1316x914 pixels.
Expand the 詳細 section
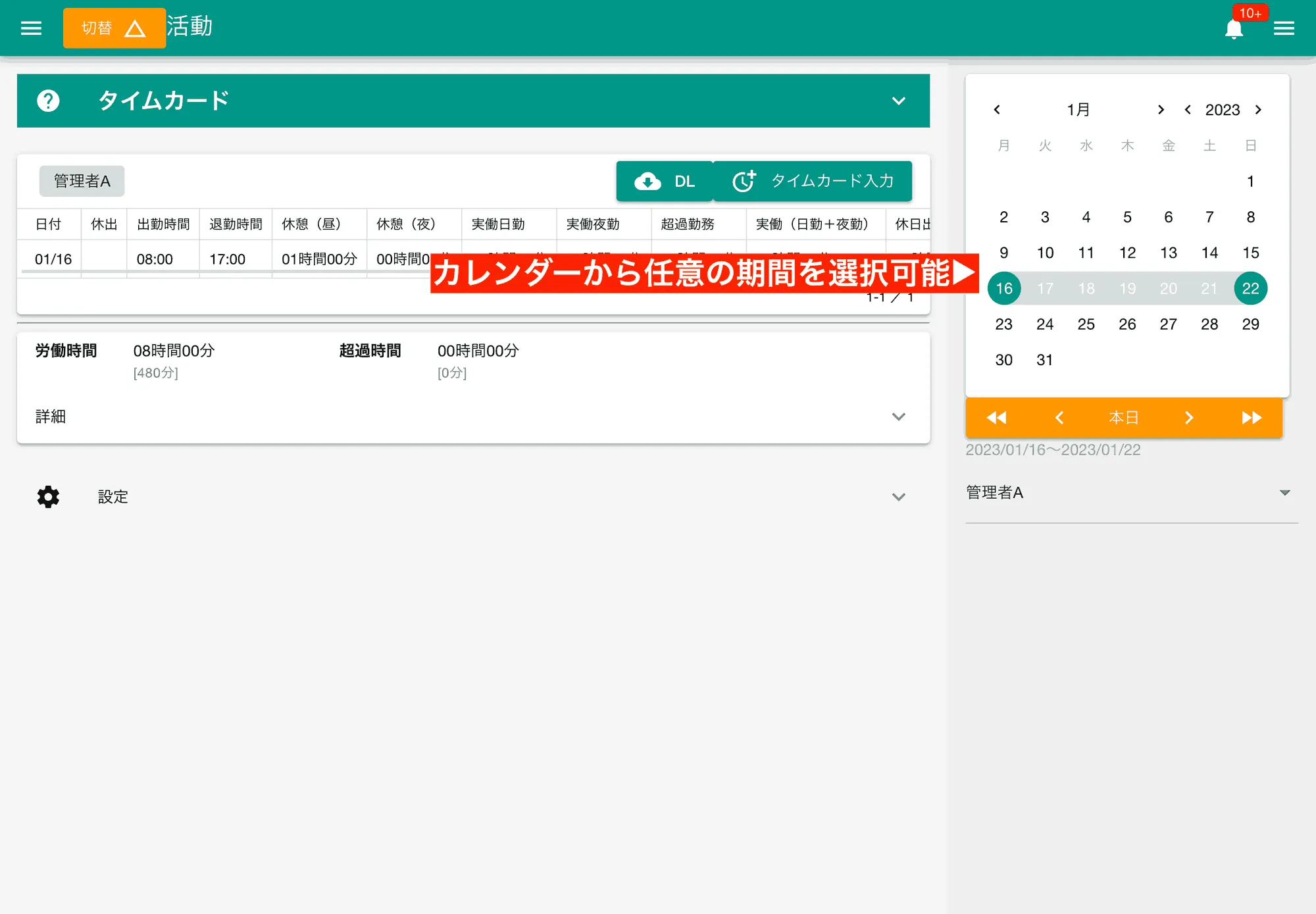(x=899, y=417)
